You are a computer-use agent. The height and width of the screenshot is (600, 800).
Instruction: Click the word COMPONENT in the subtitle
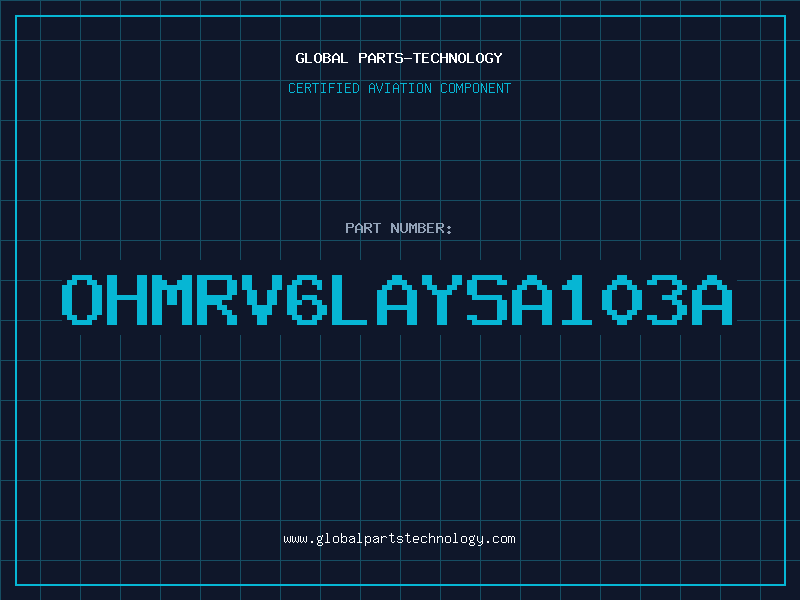[x=476, y=88]
